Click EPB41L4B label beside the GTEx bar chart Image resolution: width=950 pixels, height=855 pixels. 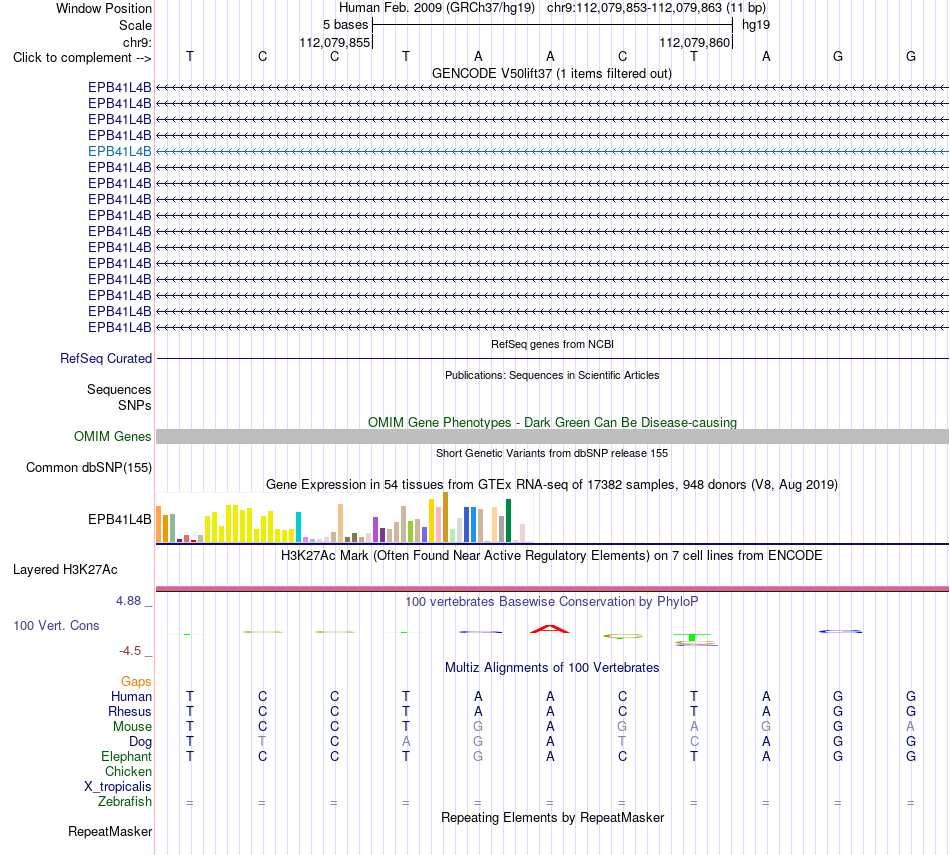point(119,519)
